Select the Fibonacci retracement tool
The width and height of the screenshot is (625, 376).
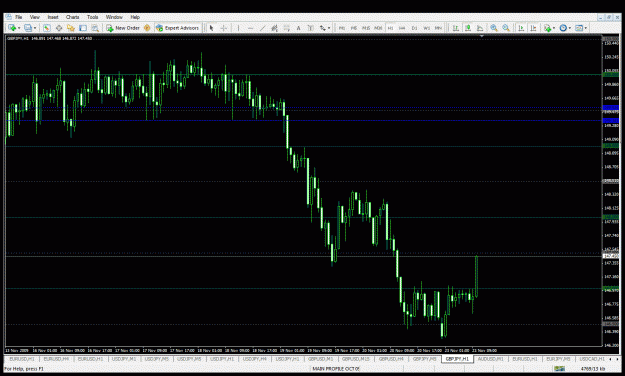[x=287, y=28]
